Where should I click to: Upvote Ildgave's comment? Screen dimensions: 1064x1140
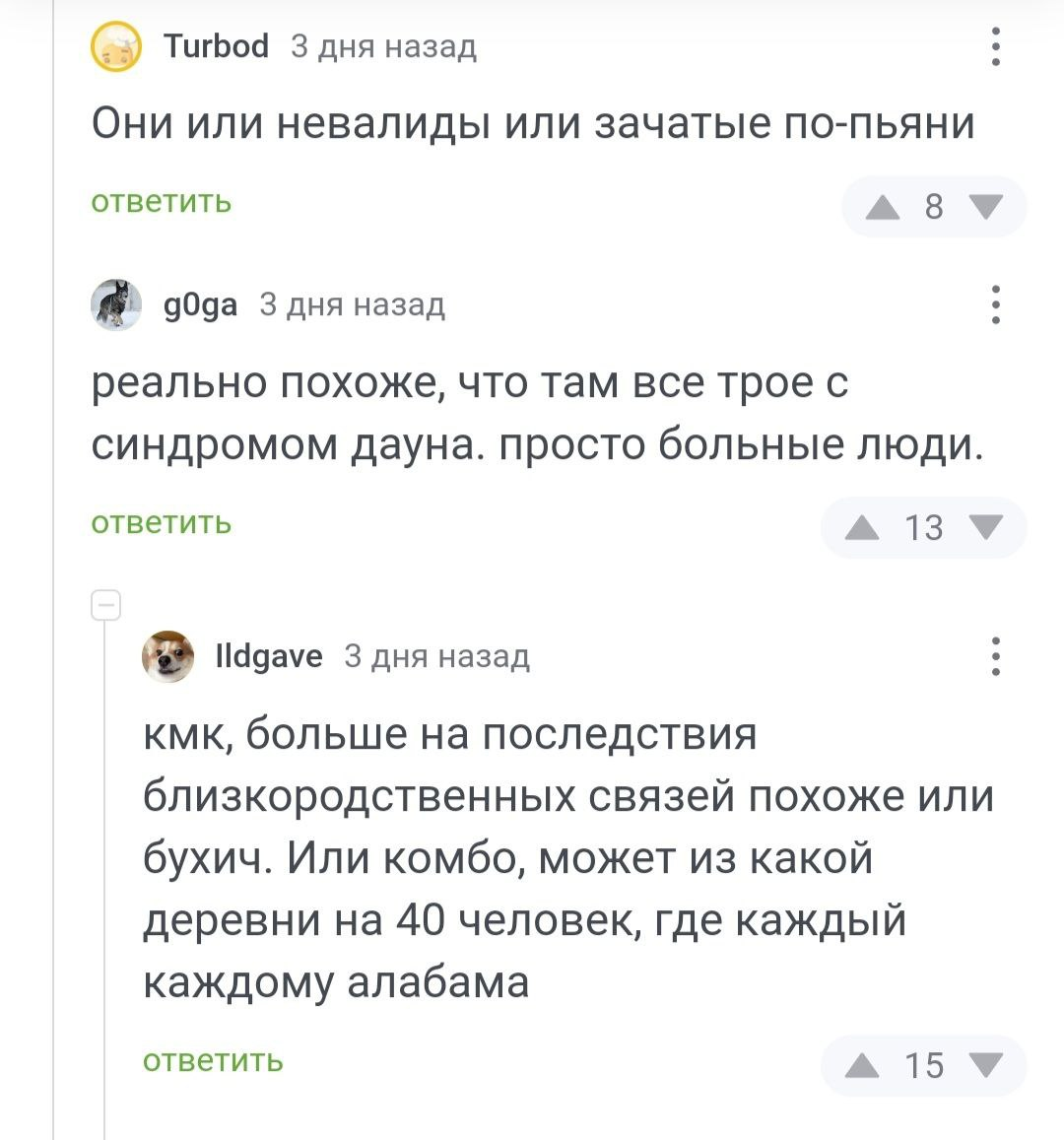point(862,1065)
